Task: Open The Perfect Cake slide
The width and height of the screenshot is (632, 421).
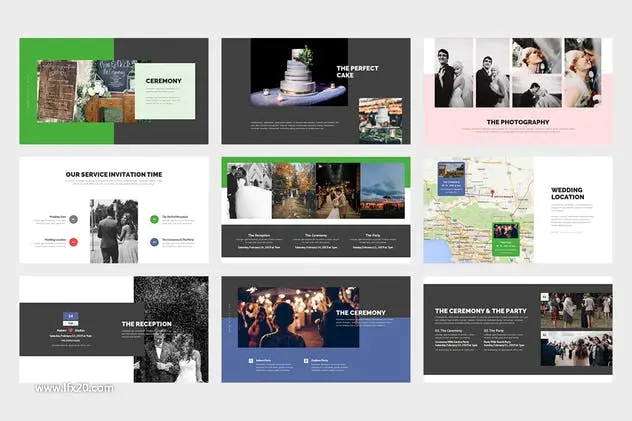Action: point(316,91)
